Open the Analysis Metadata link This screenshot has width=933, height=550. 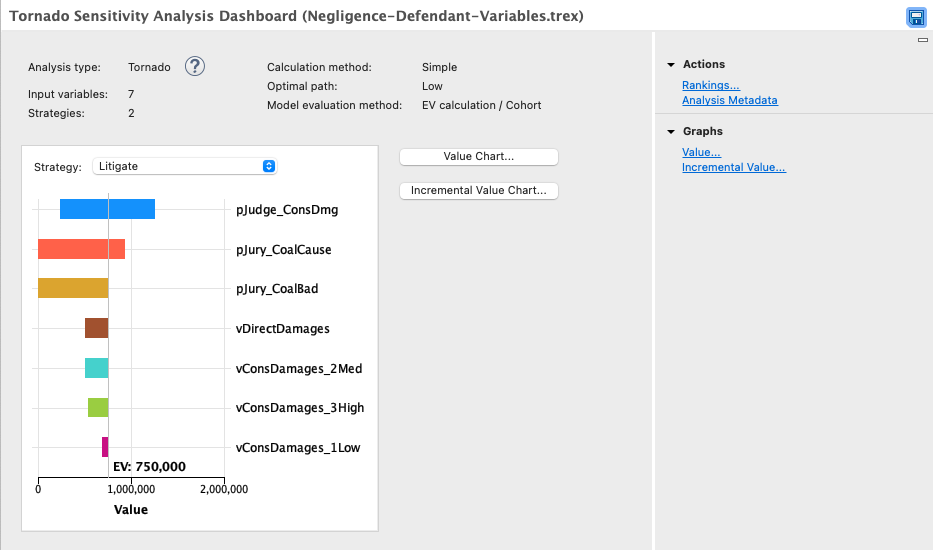point(729,101)
